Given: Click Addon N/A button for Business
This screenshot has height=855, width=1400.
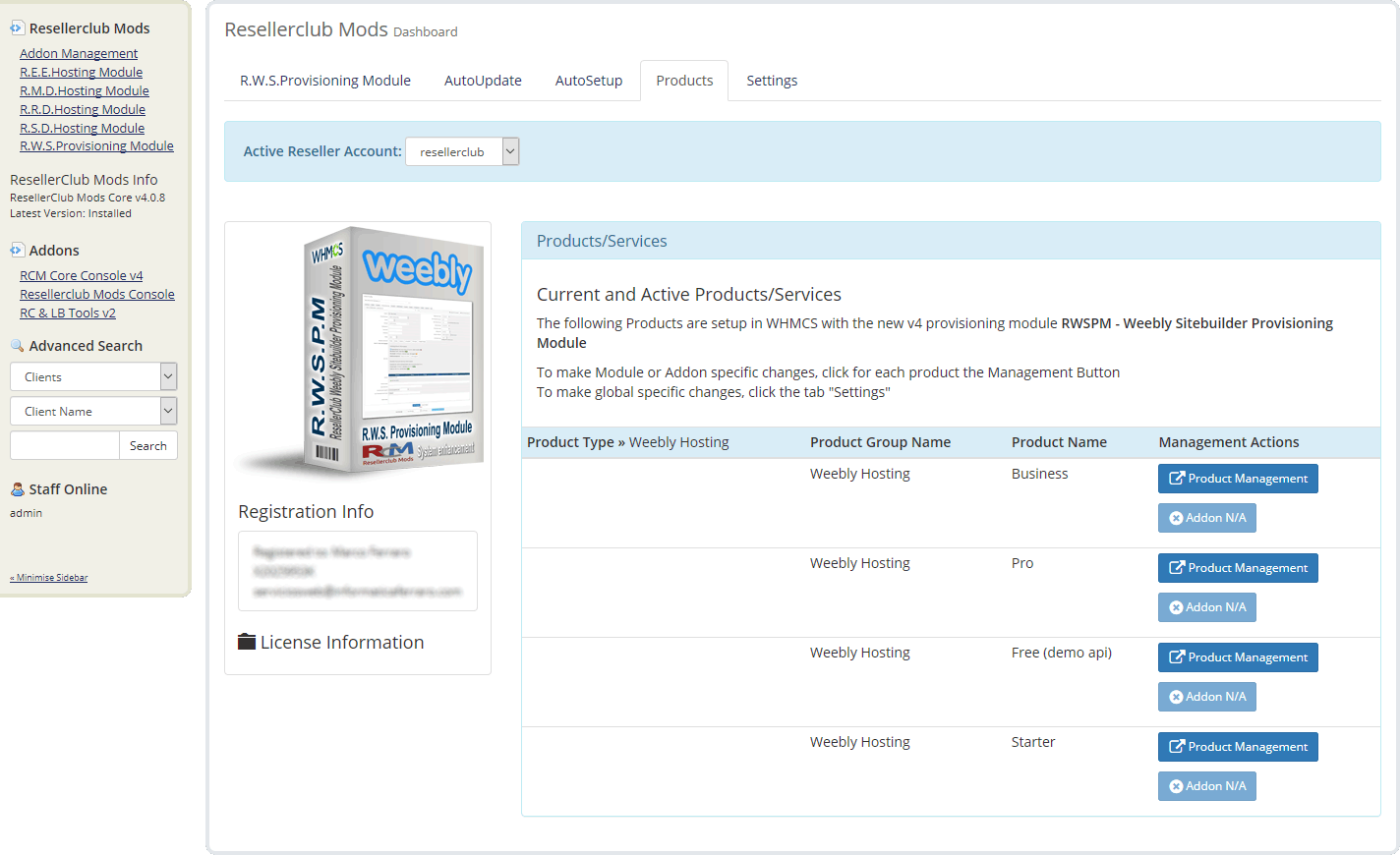Looking at the screenshot, I should [x=1207, y=518].
